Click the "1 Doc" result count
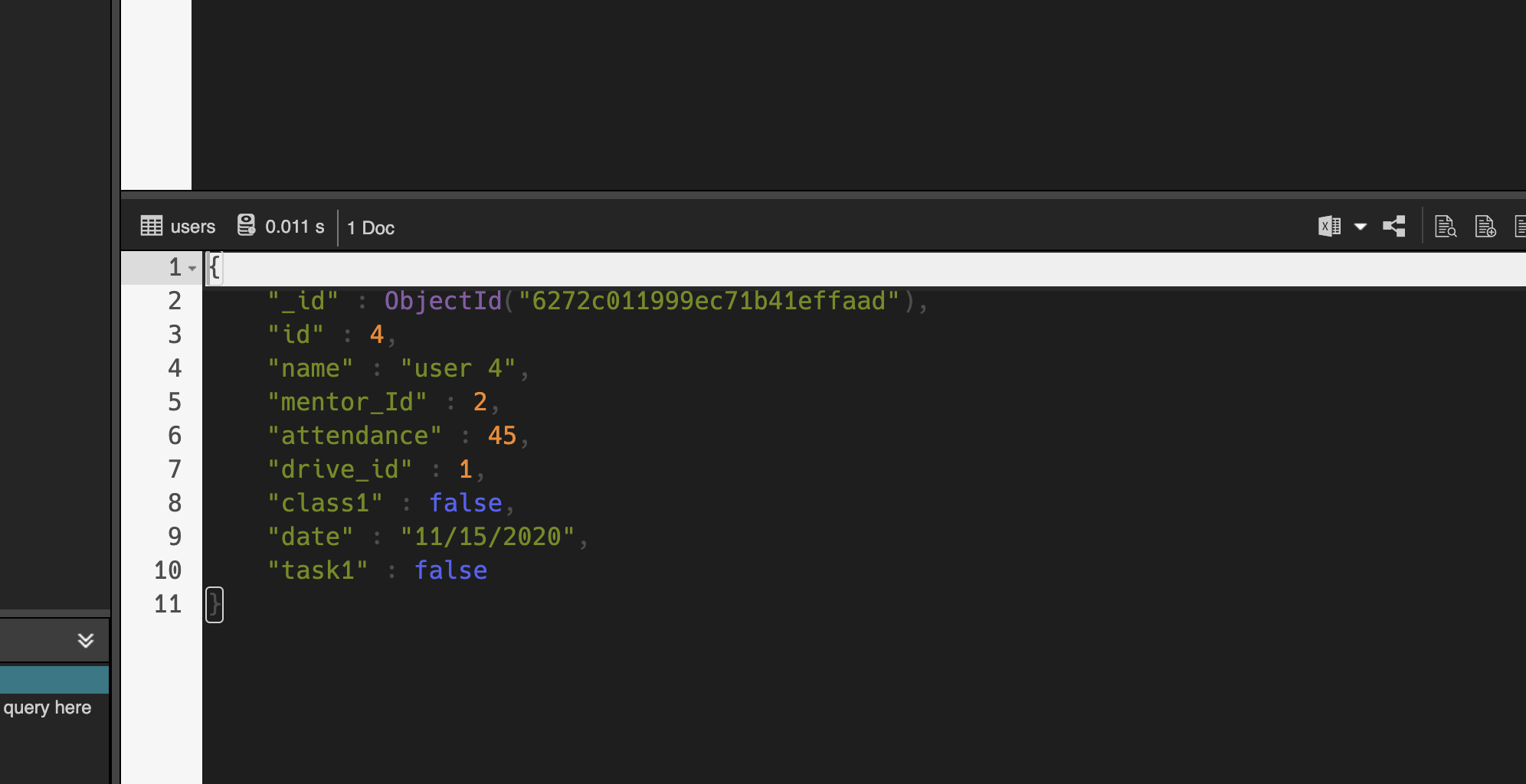This screenshot has width=1526, height=784. point(371,228)
